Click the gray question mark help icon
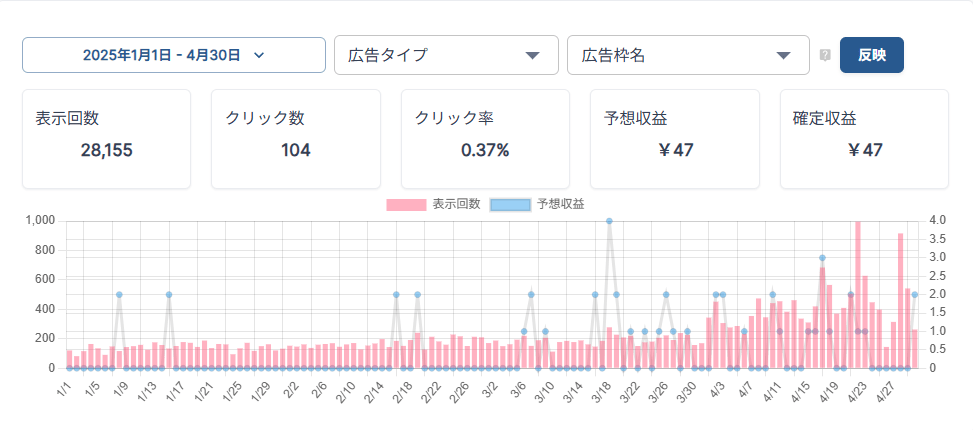 [825, 56]
